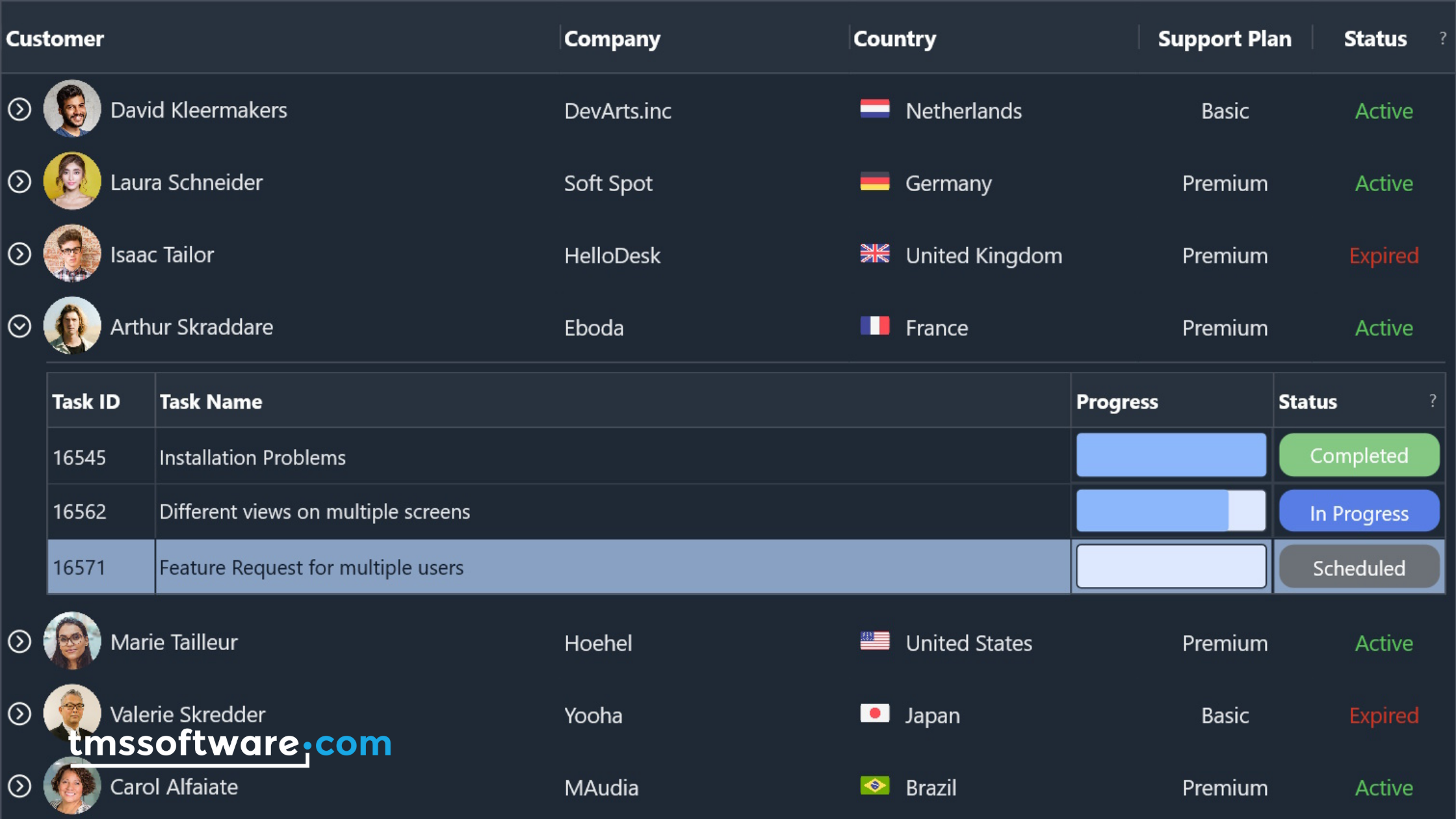This screenshot has width=1456, height=819.
Task: Click the Completed status badge
Action: point(1358,456)
